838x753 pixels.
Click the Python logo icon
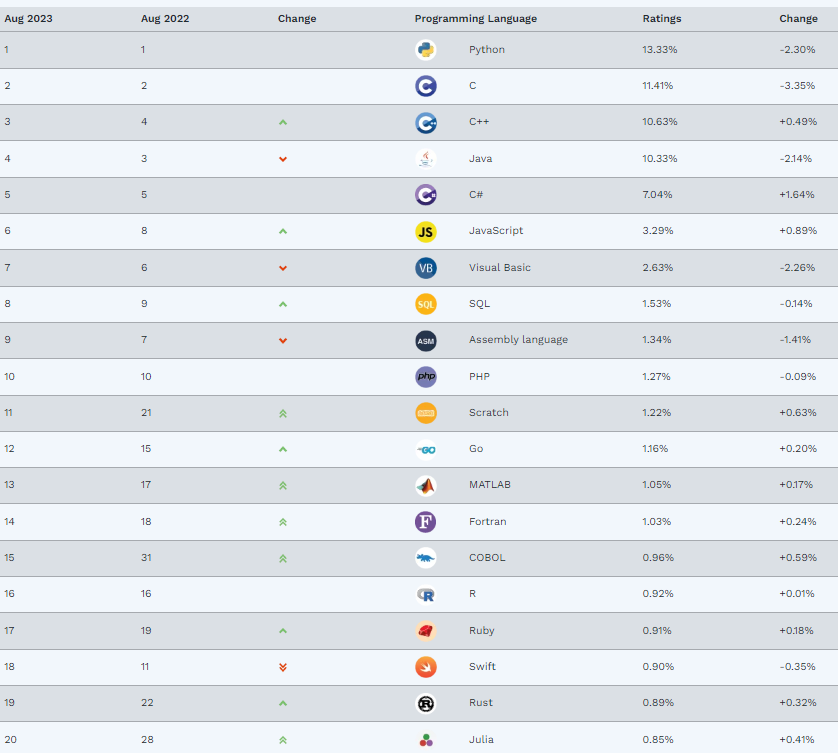pos(426,50)
